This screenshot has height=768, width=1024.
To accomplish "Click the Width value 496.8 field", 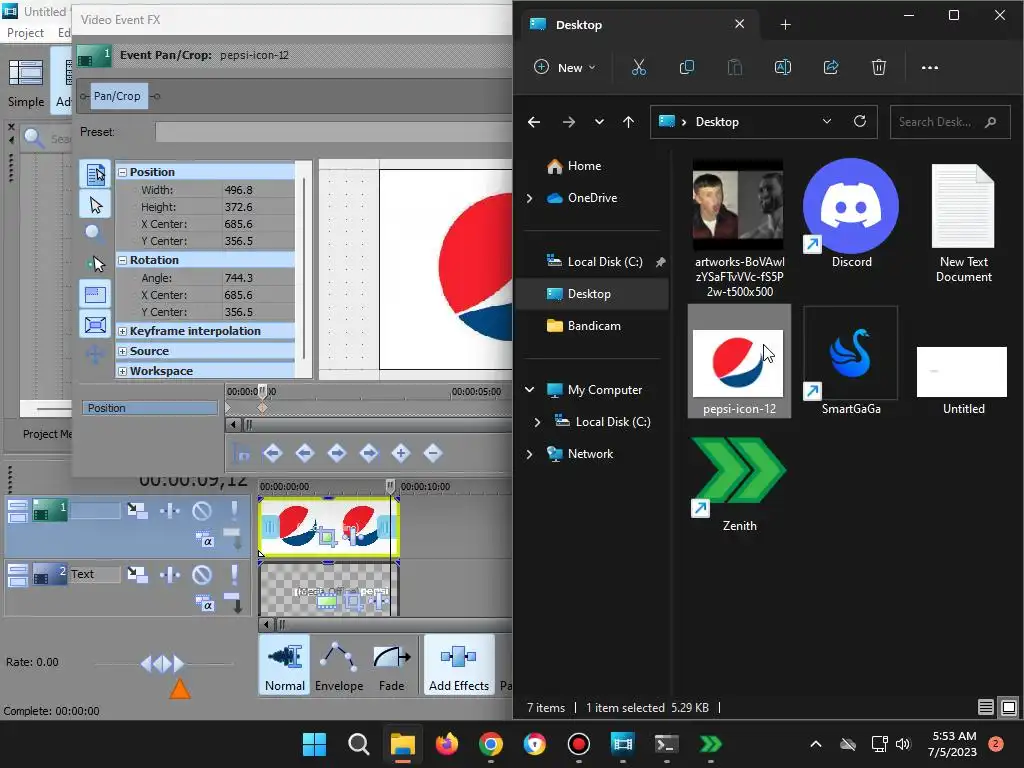I will click(x=258, y=190).
